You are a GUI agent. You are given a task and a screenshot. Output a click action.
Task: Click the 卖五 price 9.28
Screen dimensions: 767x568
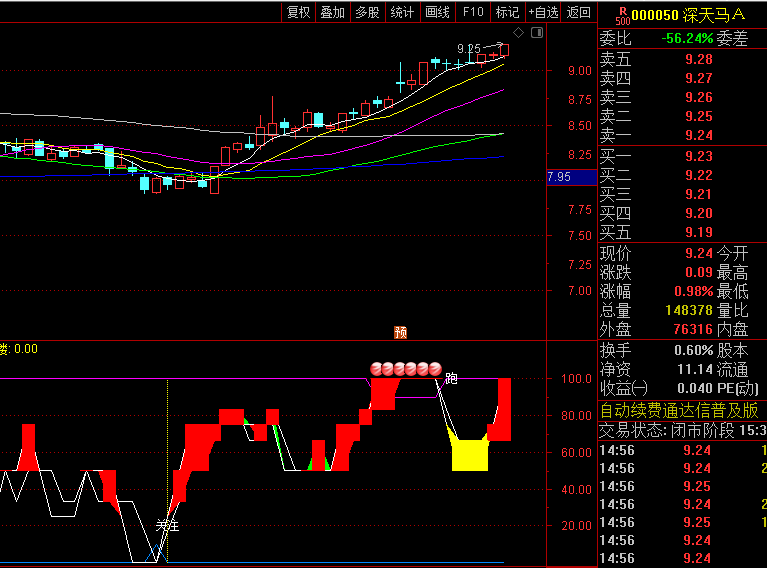(699, 59)
